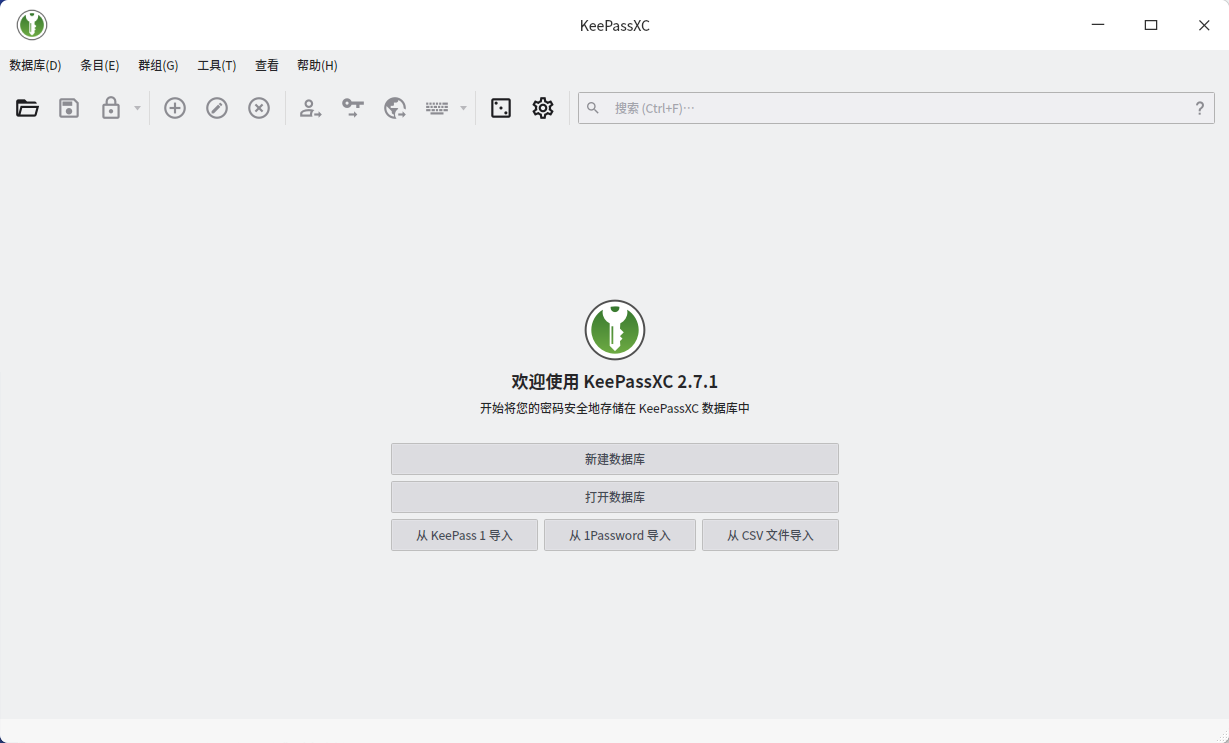Screen dimensions: 1229x743
Task: Click the copy username icon
Action: [311, 108]
